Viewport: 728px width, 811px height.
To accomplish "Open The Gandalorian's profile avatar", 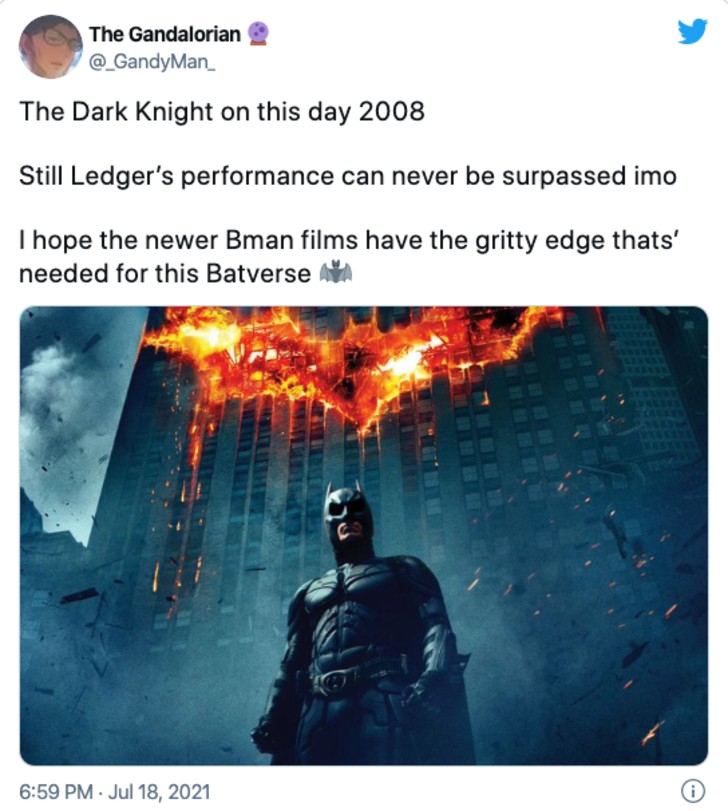I will tap(51, 47).
